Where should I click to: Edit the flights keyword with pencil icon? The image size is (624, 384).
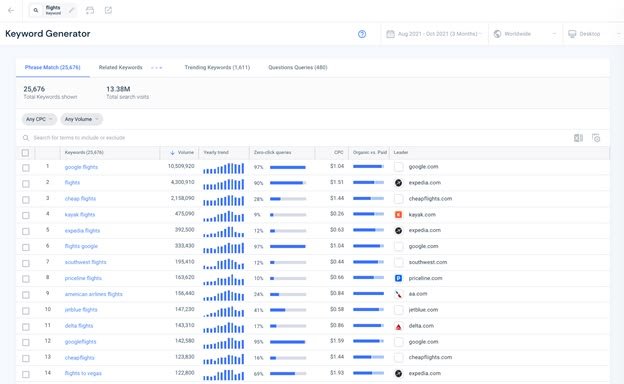pos(72,10)
